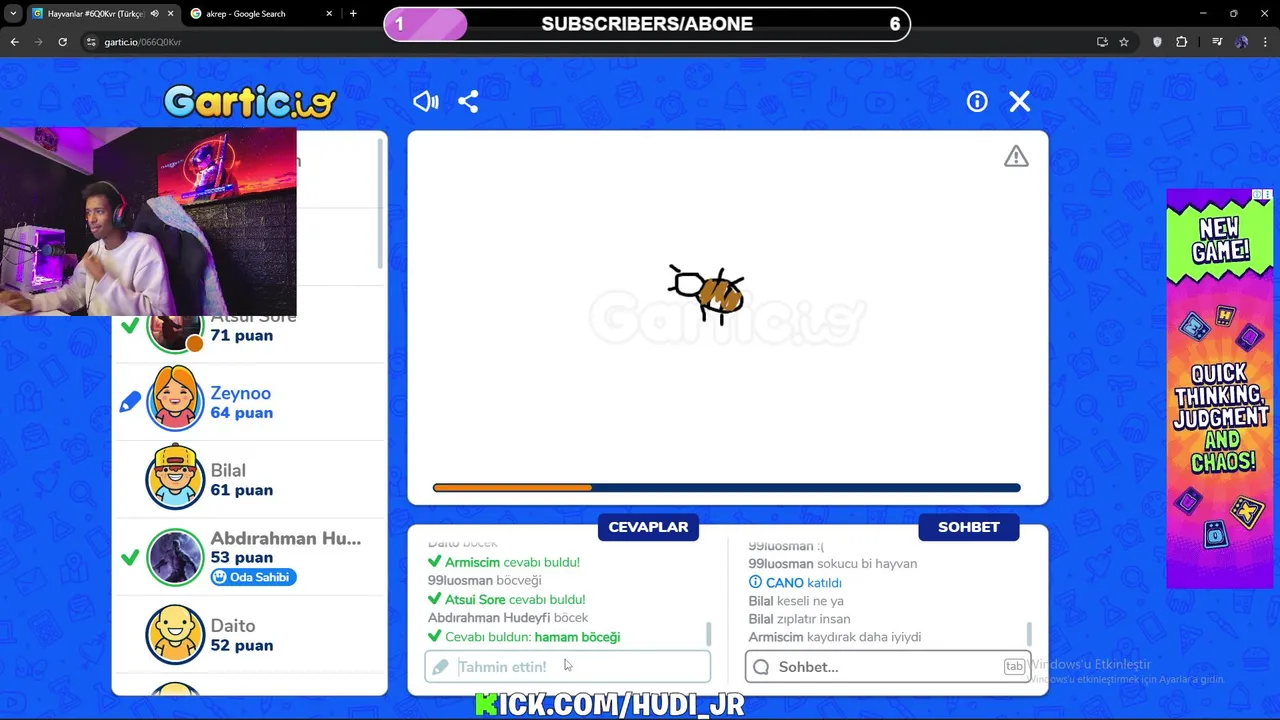Screen dimensions: 1280x720
Task: Select player name 'Daito' in the list
Action: pyautogui.click(x=233, y=625)
